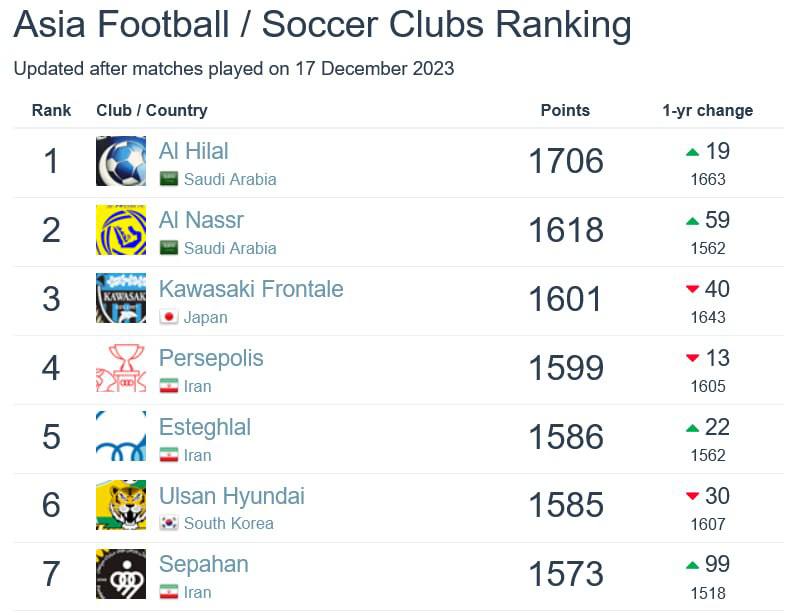Open the Al Nassr club page
The height and width of the screenshot is (615, 788).
(x=201, y=220)
